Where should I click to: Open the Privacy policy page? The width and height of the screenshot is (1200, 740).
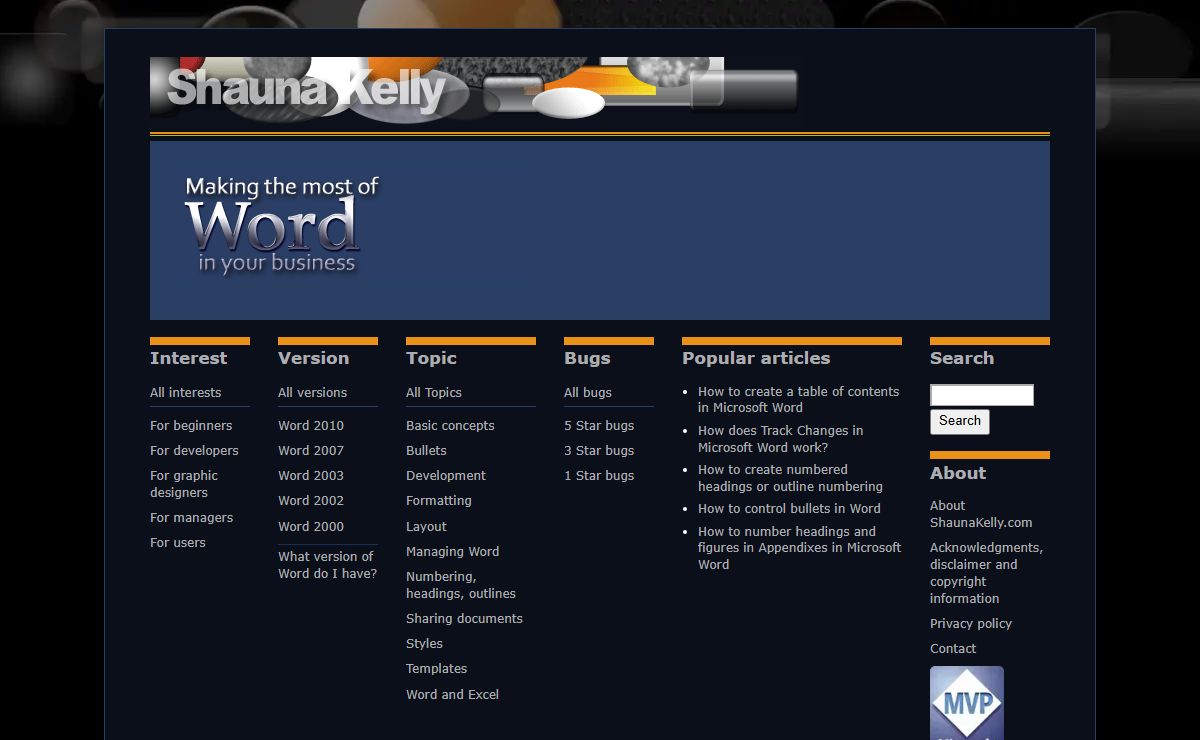tap(971, 624)
